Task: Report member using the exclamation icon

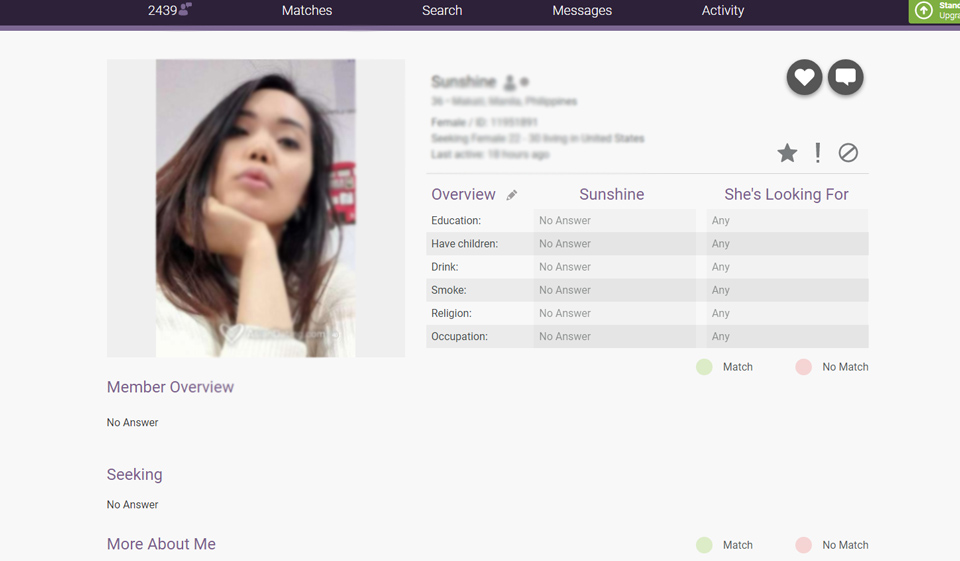Action: click(x=817, y=153)
